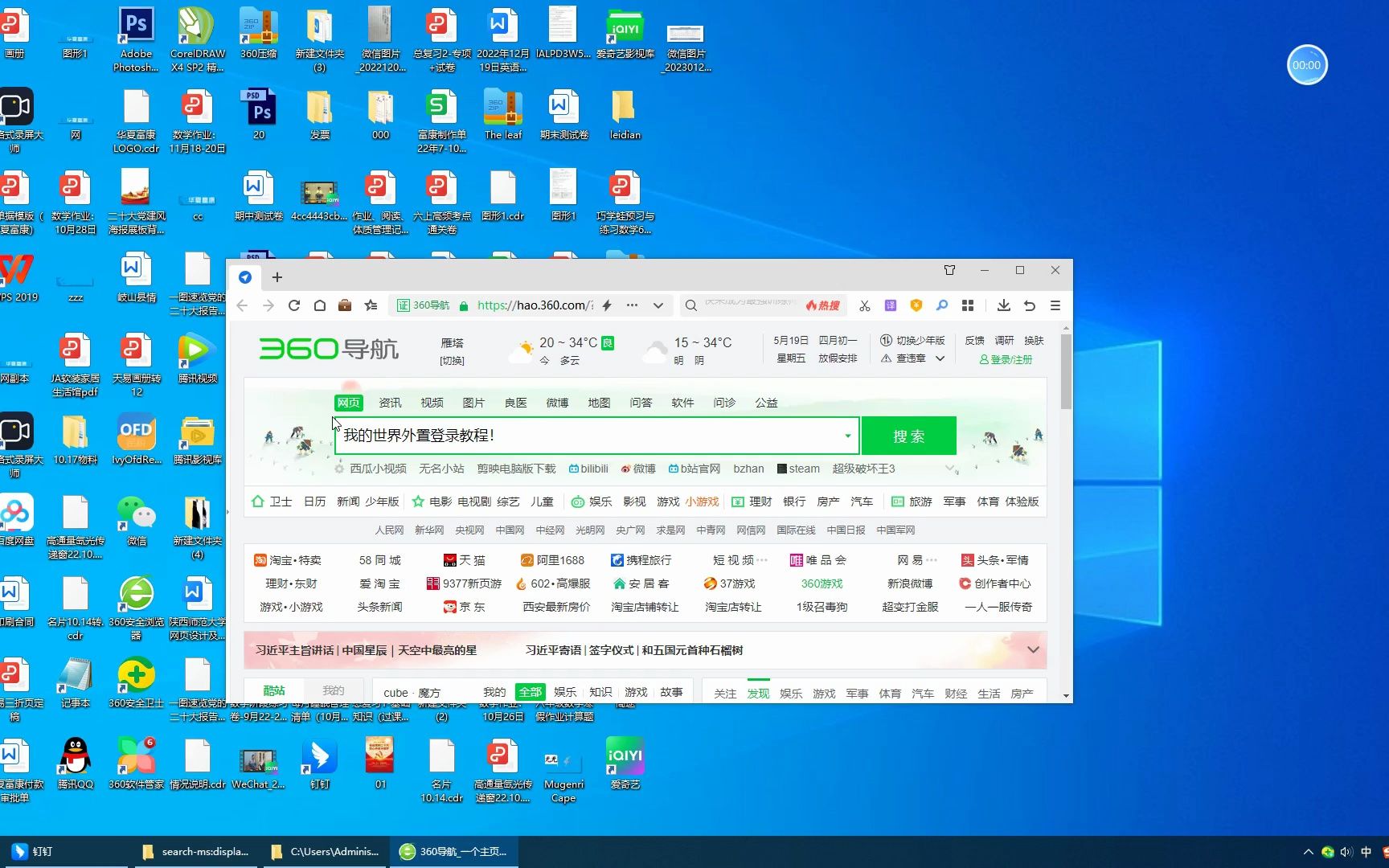Show hidden system tray icons
1389x868 pixels.
click(x=1308, y=852)
